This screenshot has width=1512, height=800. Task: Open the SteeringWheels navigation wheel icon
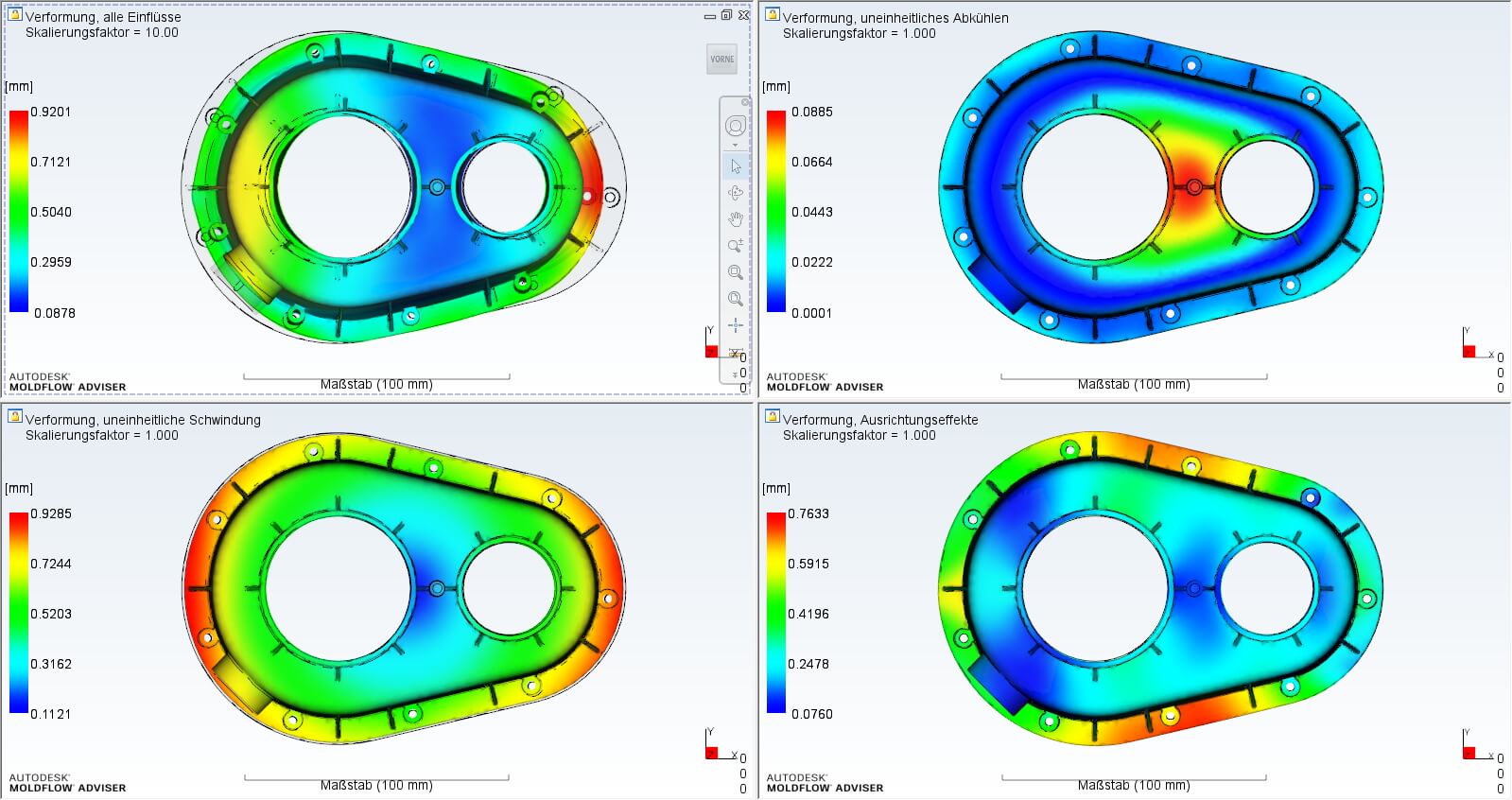tap(735, 126)
